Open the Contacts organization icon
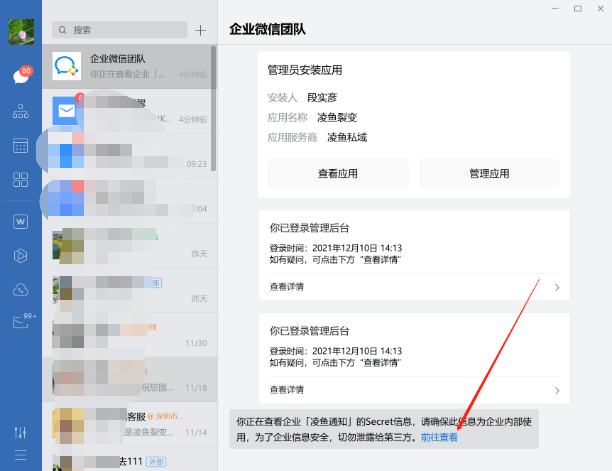612x471 pixels. [20, 112]
